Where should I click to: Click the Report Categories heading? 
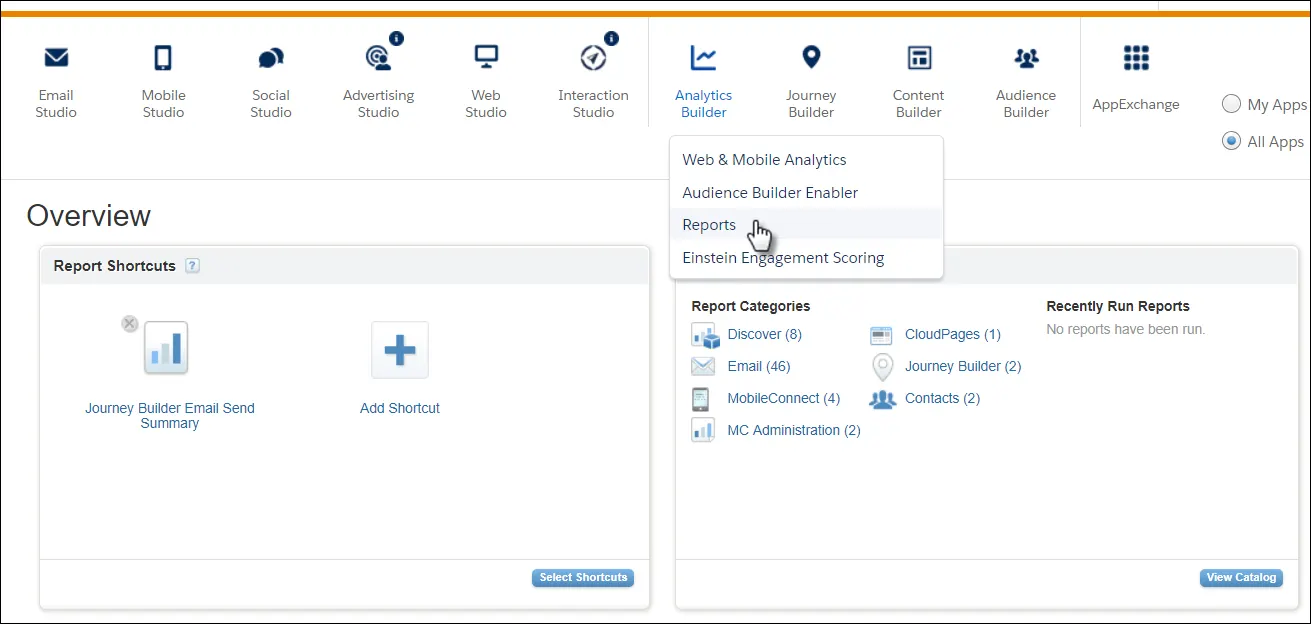click(x=751, y=306)
